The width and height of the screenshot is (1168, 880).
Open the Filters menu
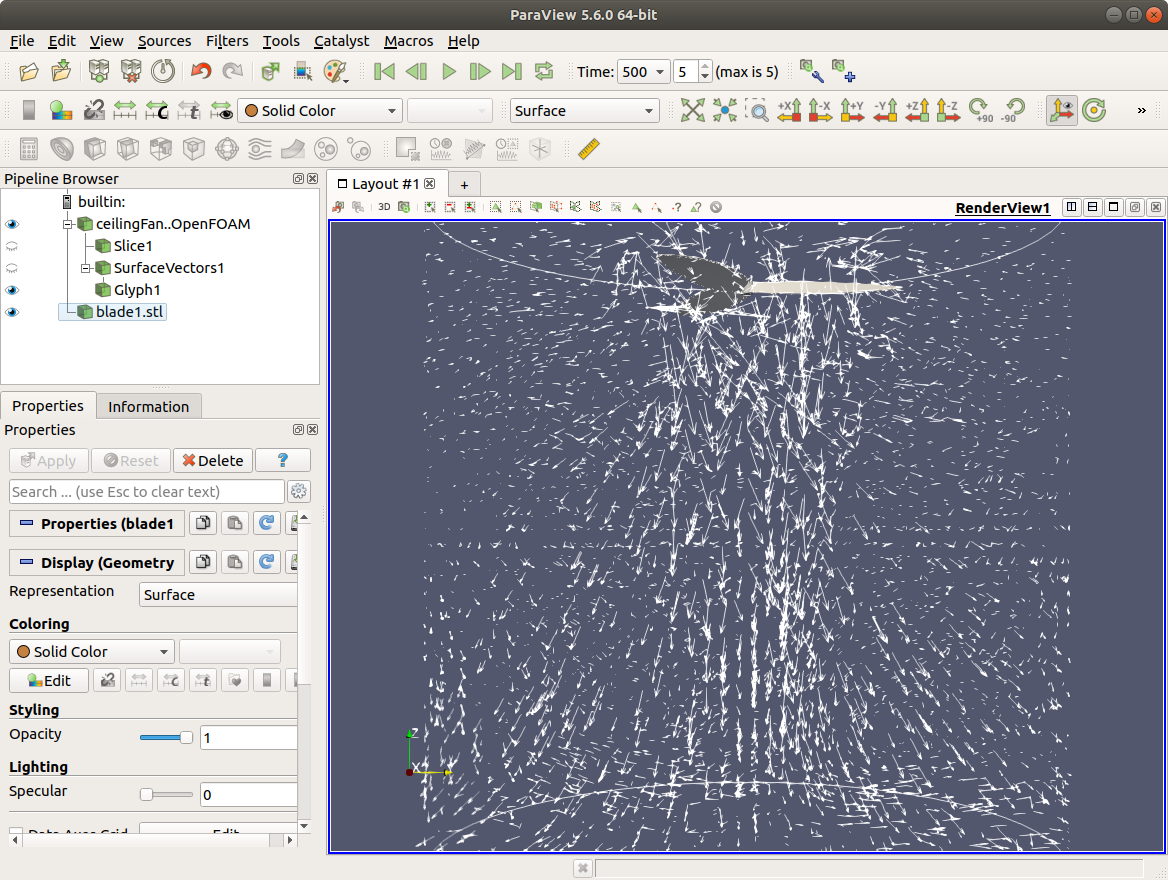226,41
